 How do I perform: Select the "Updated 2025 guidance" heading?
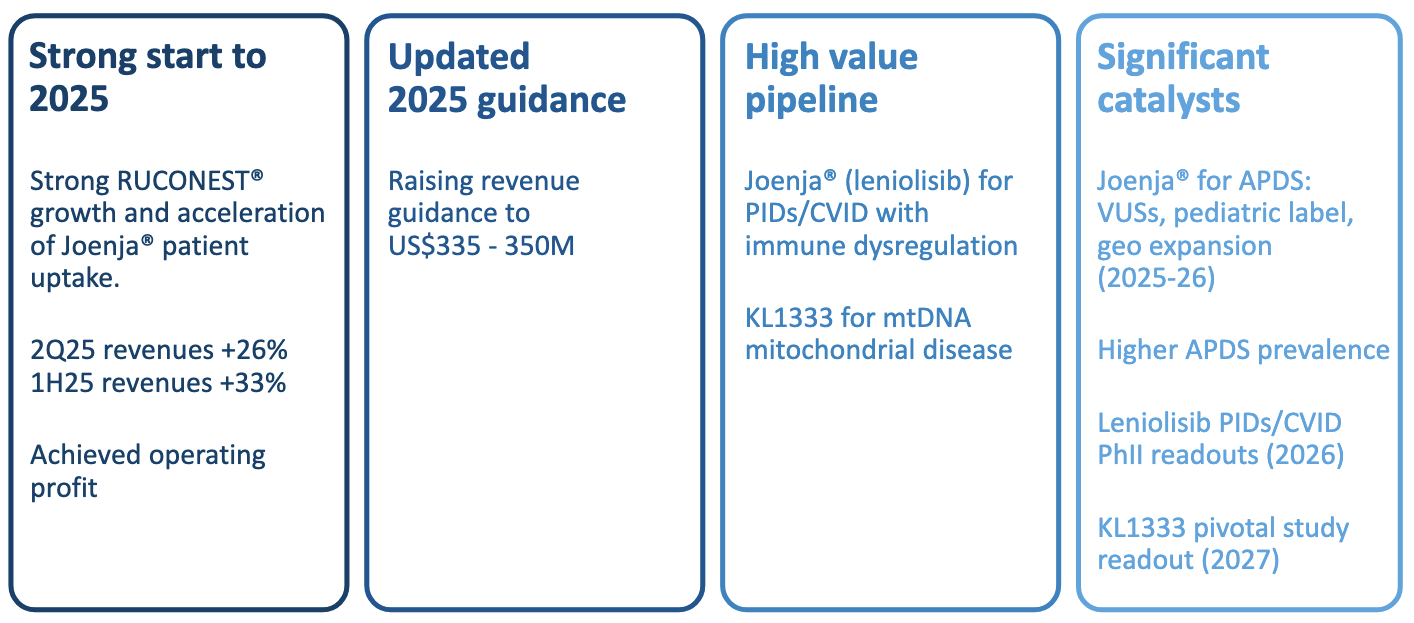tap(507, 77)
